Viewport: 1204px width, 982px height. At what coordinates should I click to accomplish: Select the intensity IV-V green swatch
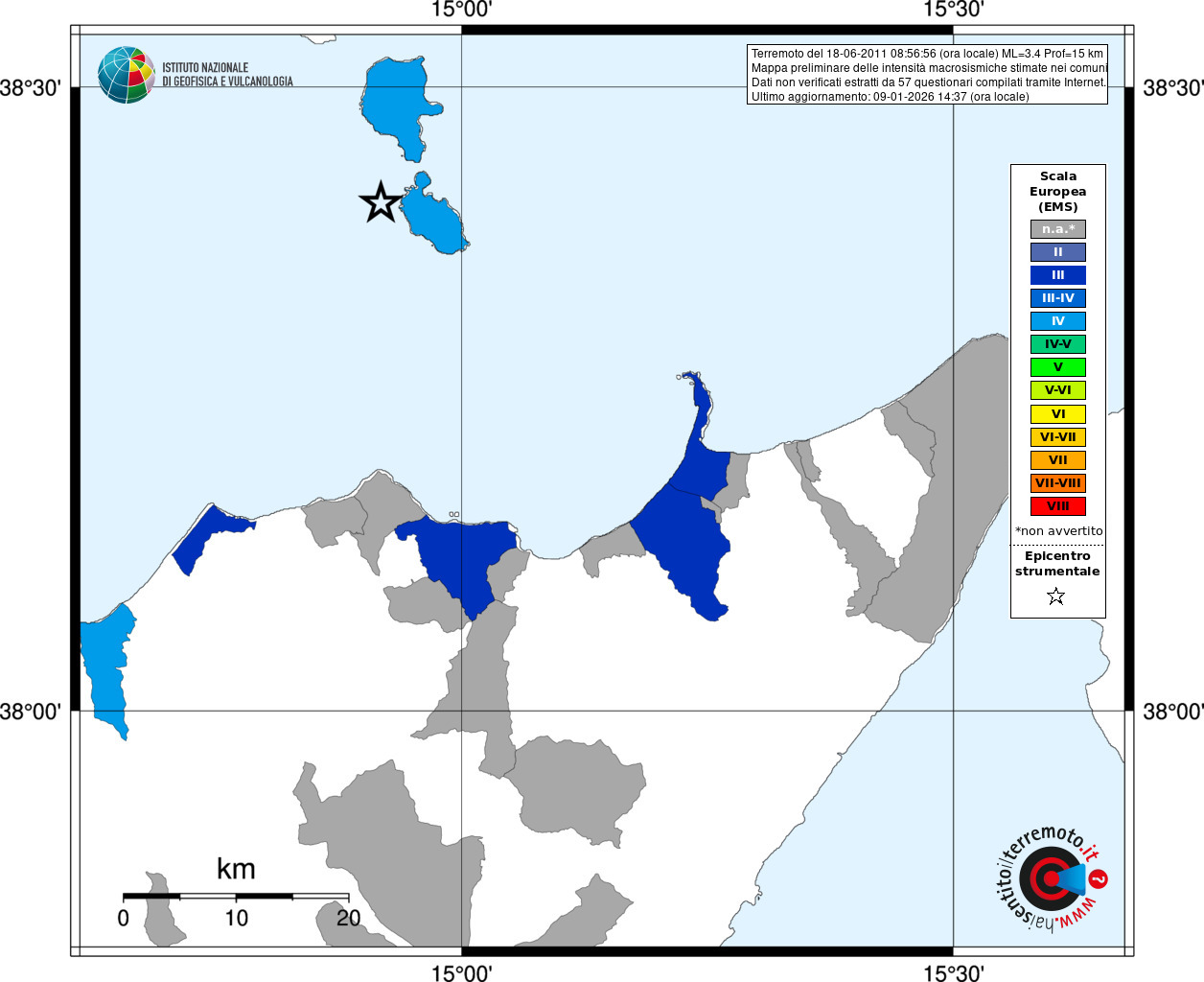(1058, 344)
